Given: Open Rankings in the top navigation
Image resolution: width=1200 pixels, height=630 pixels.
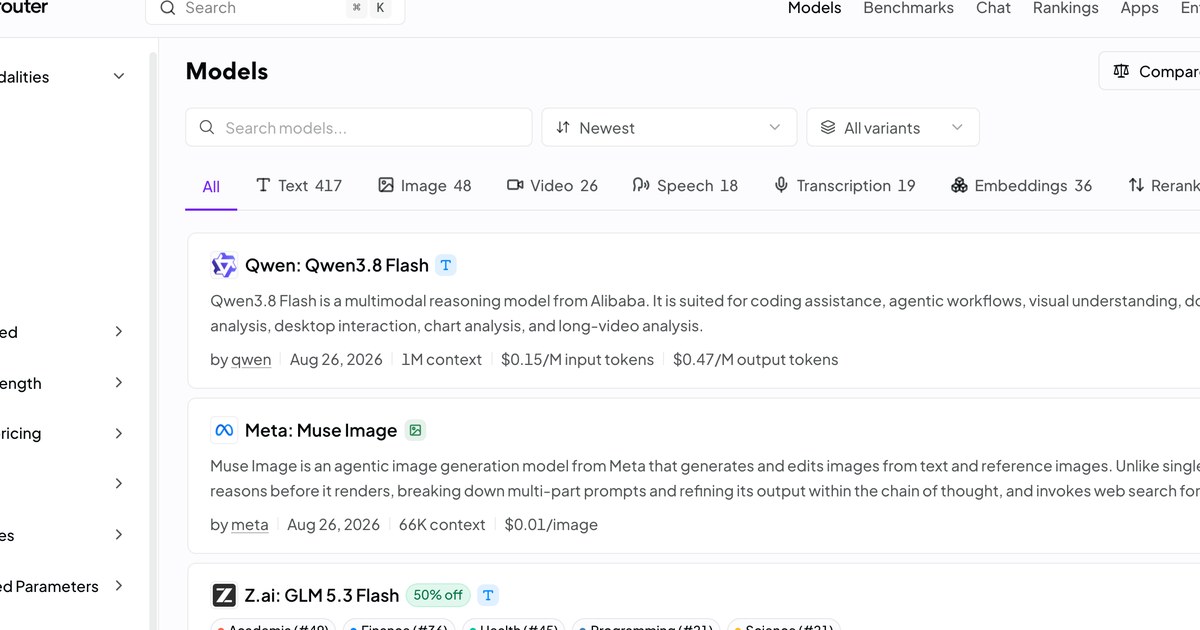Looking at the screenshot, I should (1066, 8).
